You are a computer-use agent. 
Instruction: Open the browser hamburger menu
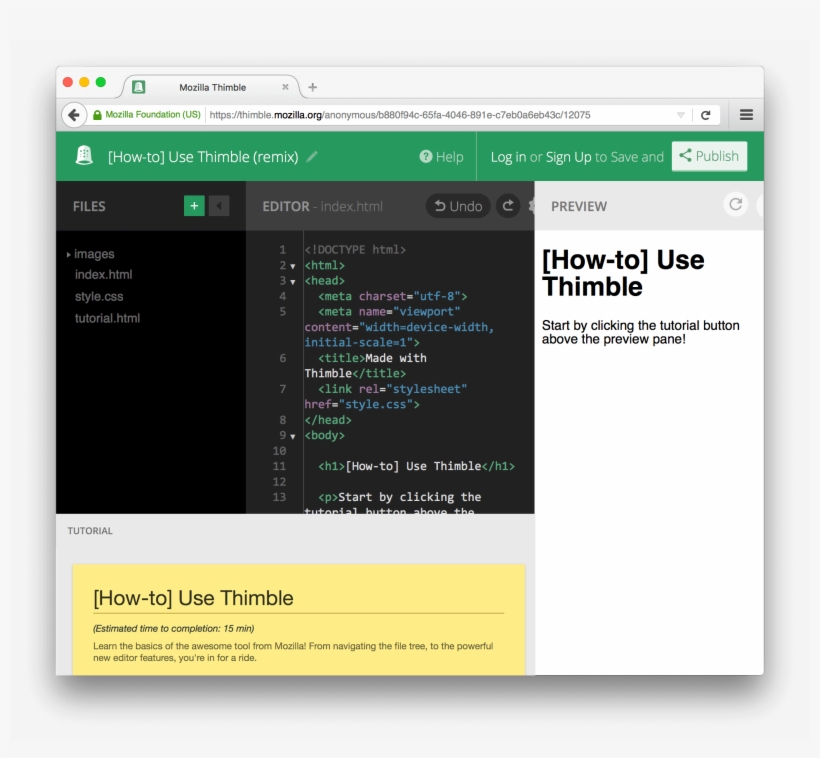(x=746, y=115)
